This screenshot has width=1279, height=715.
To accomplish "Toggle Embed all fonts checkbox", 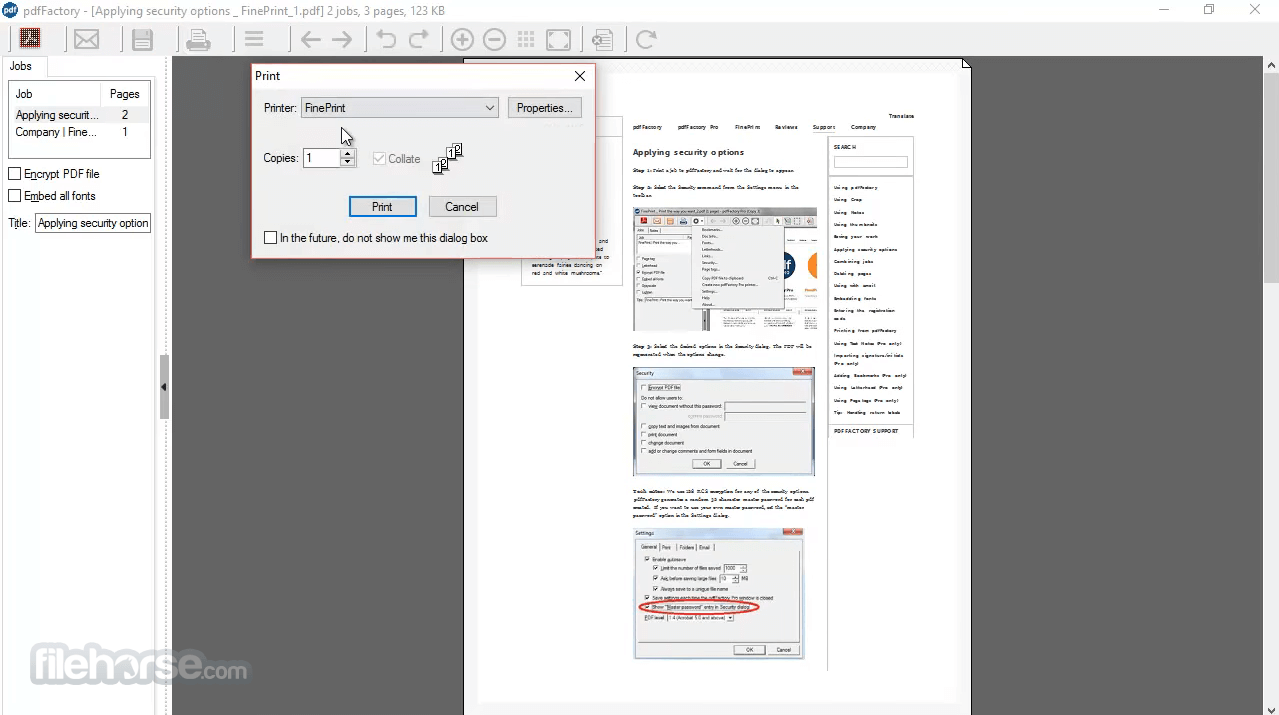I will pos(15,196).
